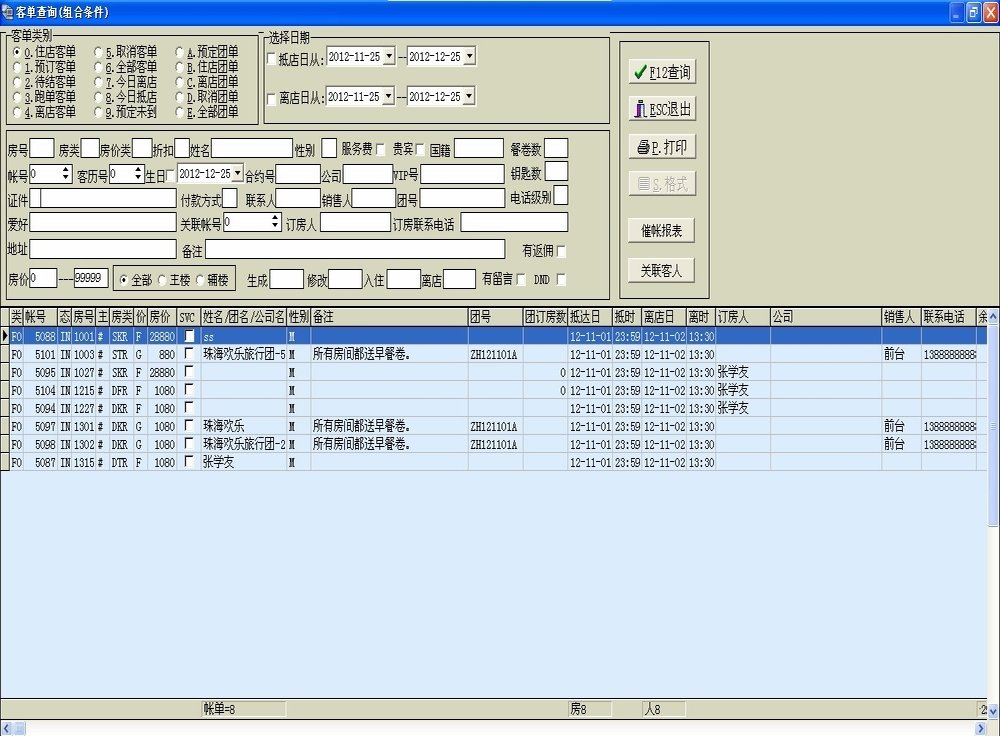Click the 关联客人 button

pyautogui.click(x=661, y=270)
